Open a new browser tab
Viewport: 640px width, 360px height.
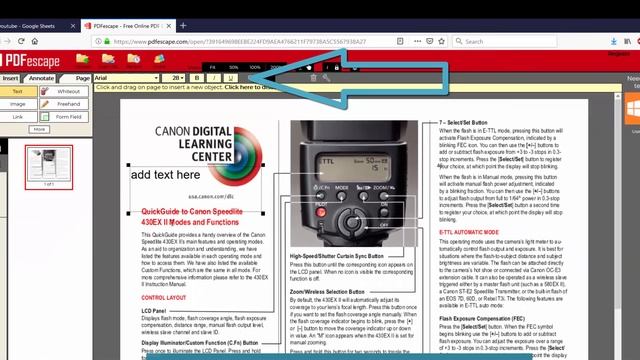coord(183,26)
